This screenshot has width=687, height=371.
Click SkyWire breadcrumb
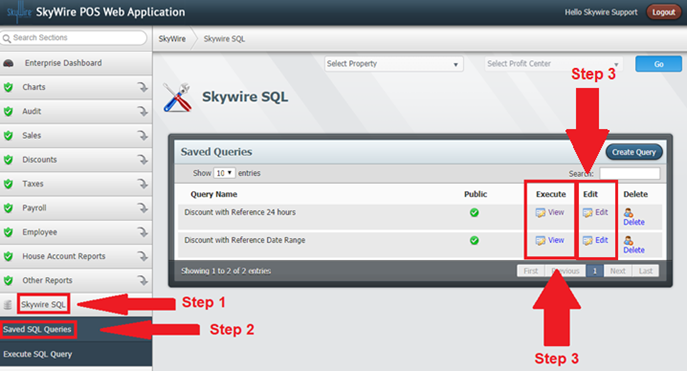pyautogui.click(x=172, y=39)
